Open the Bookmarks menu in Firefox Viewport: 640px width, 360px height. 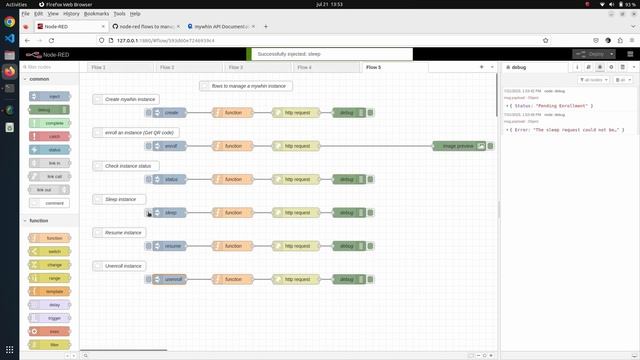point(96,14)
